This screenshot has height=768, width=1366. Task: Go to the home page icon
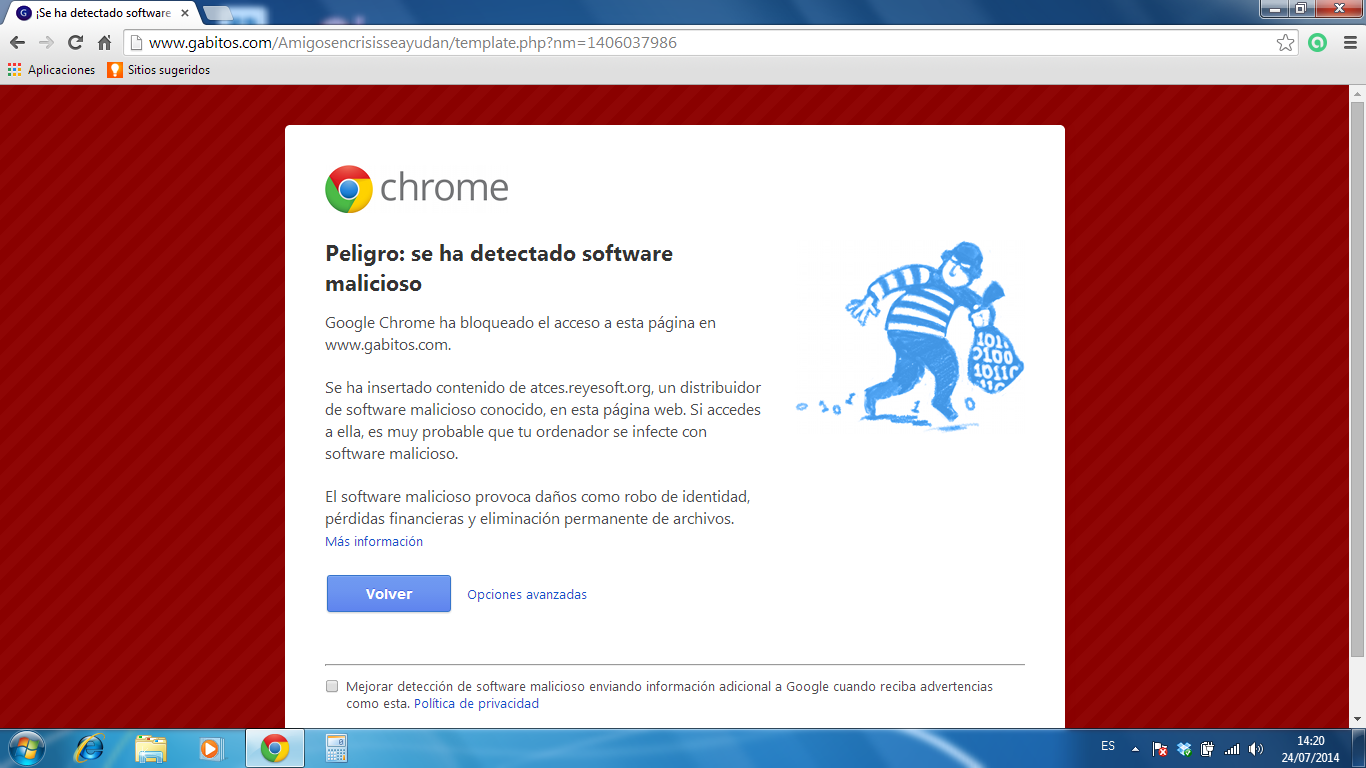[x=104, y=43]
